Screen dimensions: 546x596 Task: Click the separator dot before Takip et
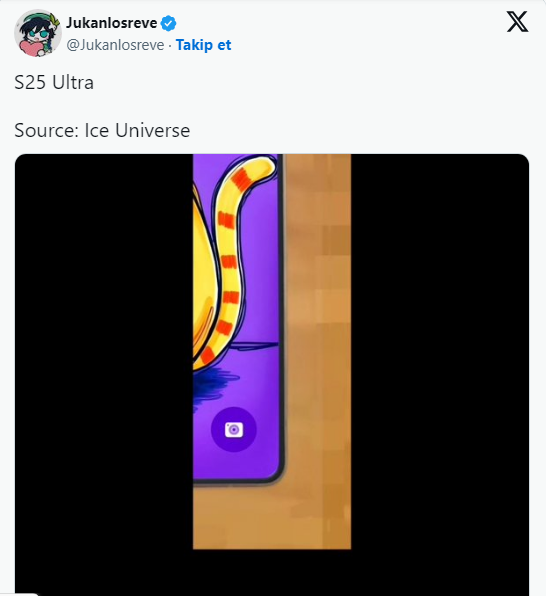pyautogui.click(x=170, y=45)
